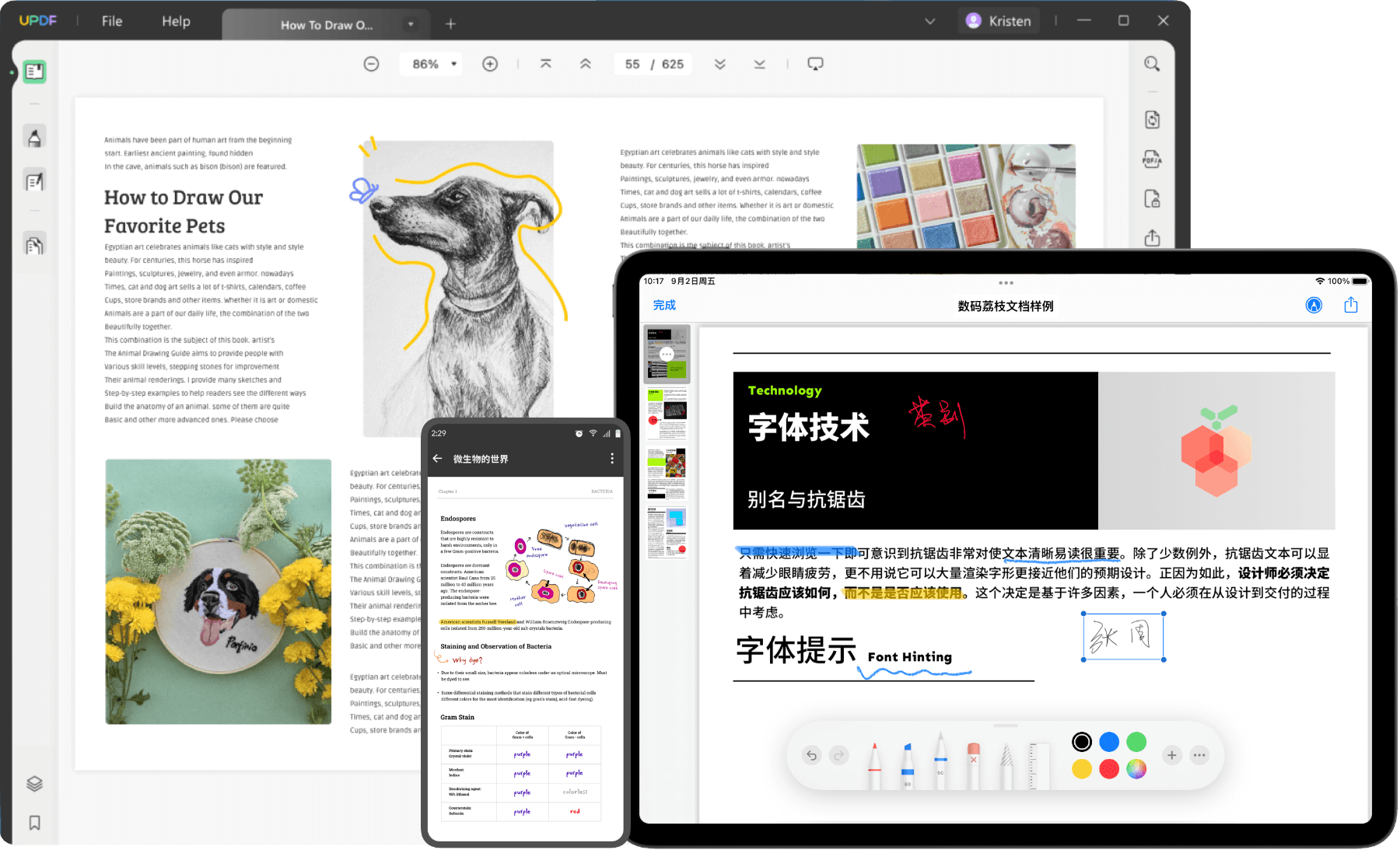Pick the red color swatch in iPad toolbar
This screenshot has height=850, width=1400.
[1108, 770]
